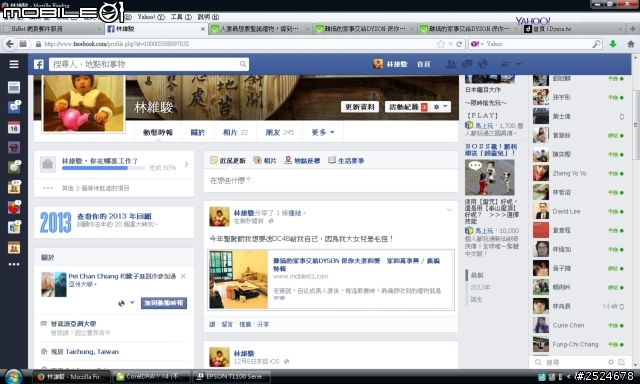Open the news feed sidebar icon
This screenshot has height=384, width=640.
click(14, 87)
